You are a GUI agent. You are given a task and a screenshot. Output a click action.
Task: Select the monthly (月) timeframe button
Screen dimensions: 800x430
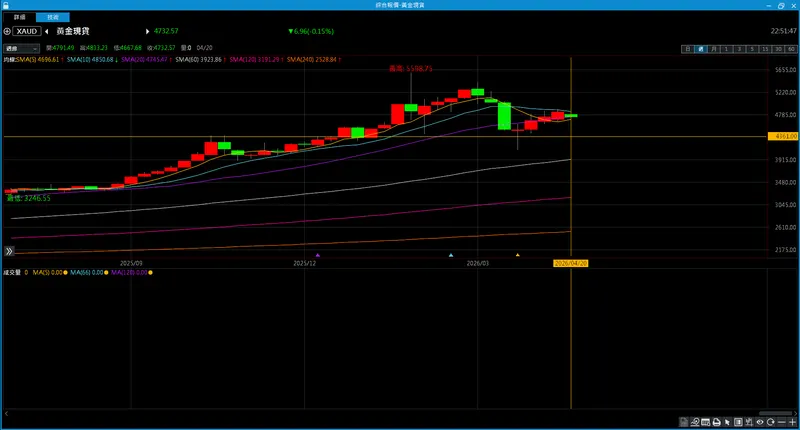[714, 49]
